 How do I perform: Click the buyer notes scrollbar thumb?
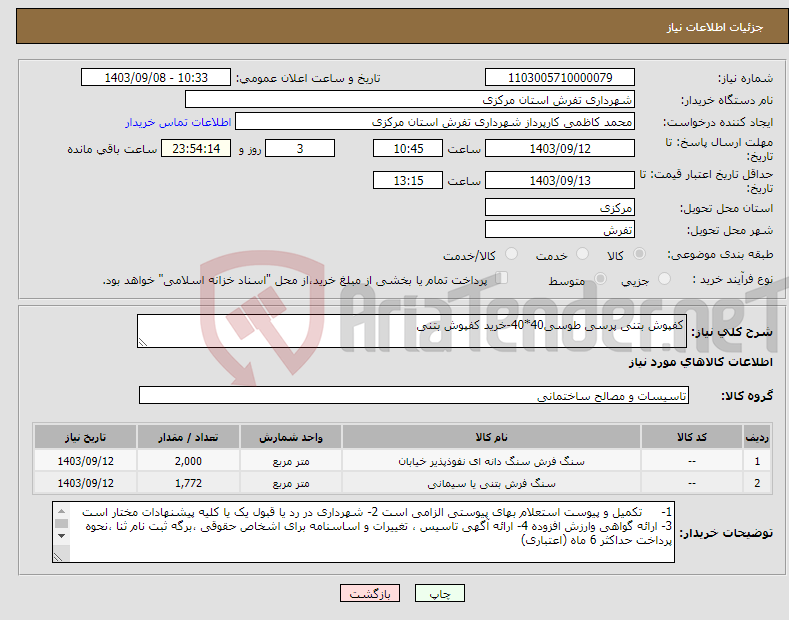point(61,523)
